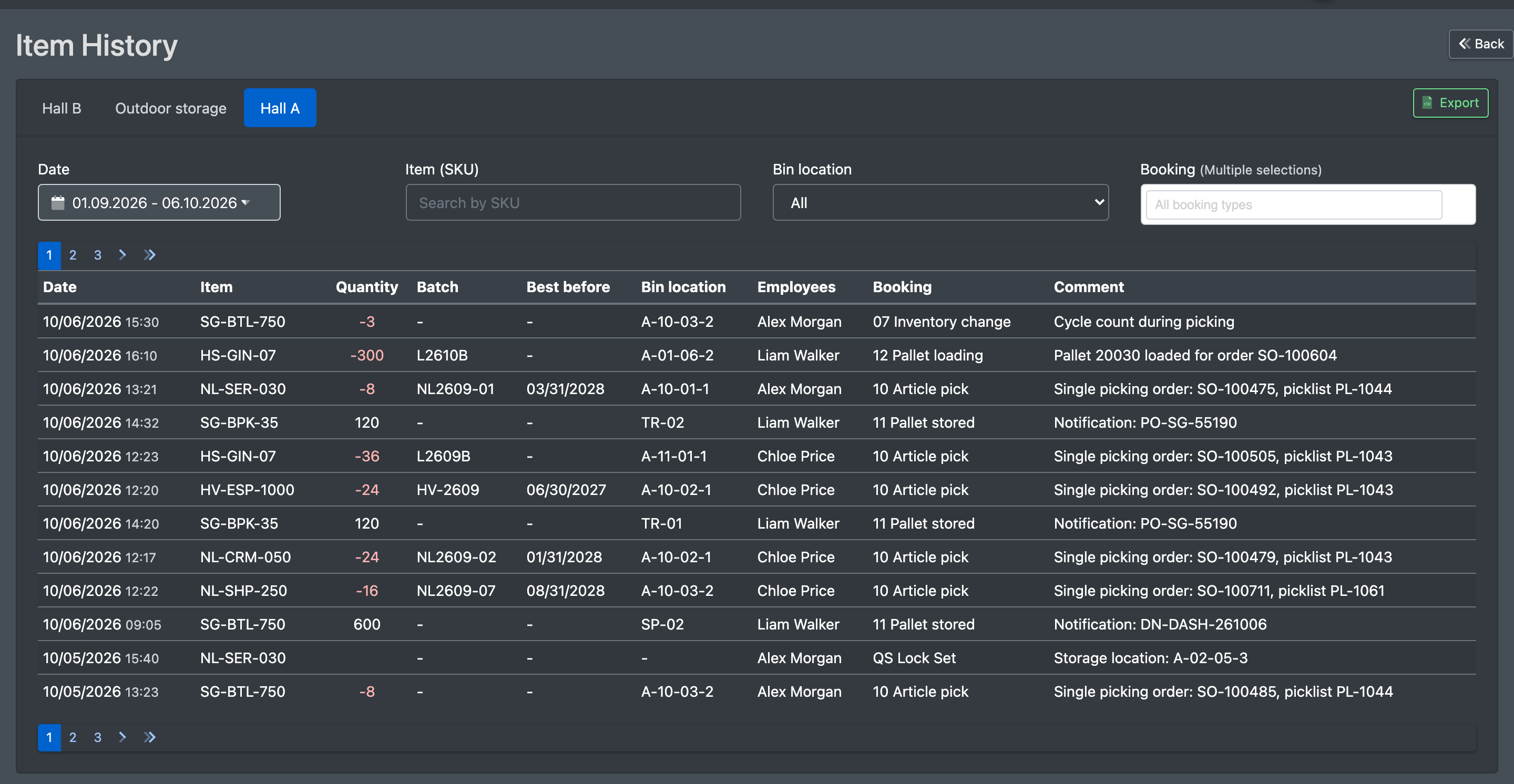This screenshot has width=1514, height=784.
Task: Click bin location TR-02
Action: coord(662,423)
